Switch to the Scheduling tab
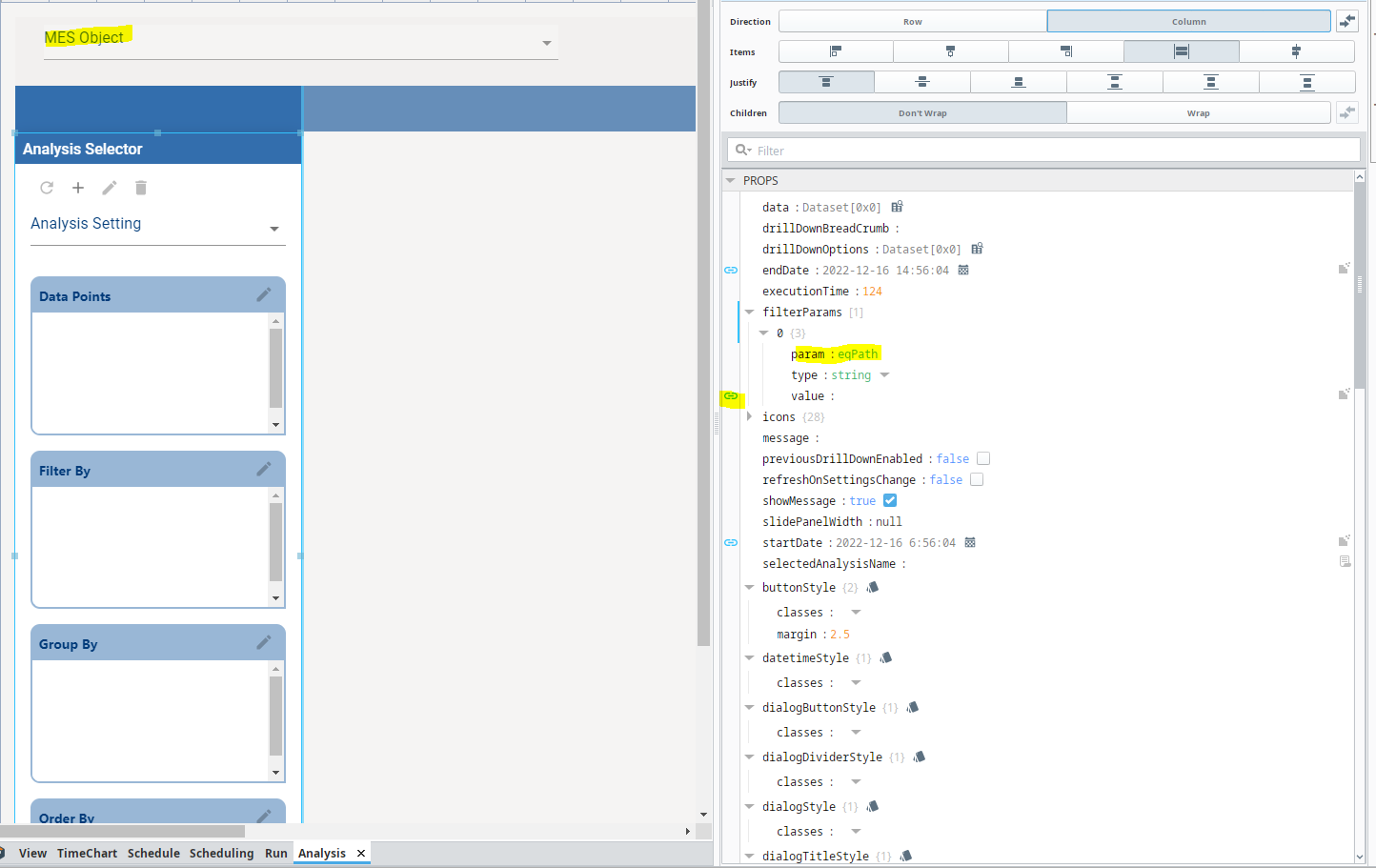Image resolution: width=1376 pixels, height=868 pixels. click(x=221, y=853)
